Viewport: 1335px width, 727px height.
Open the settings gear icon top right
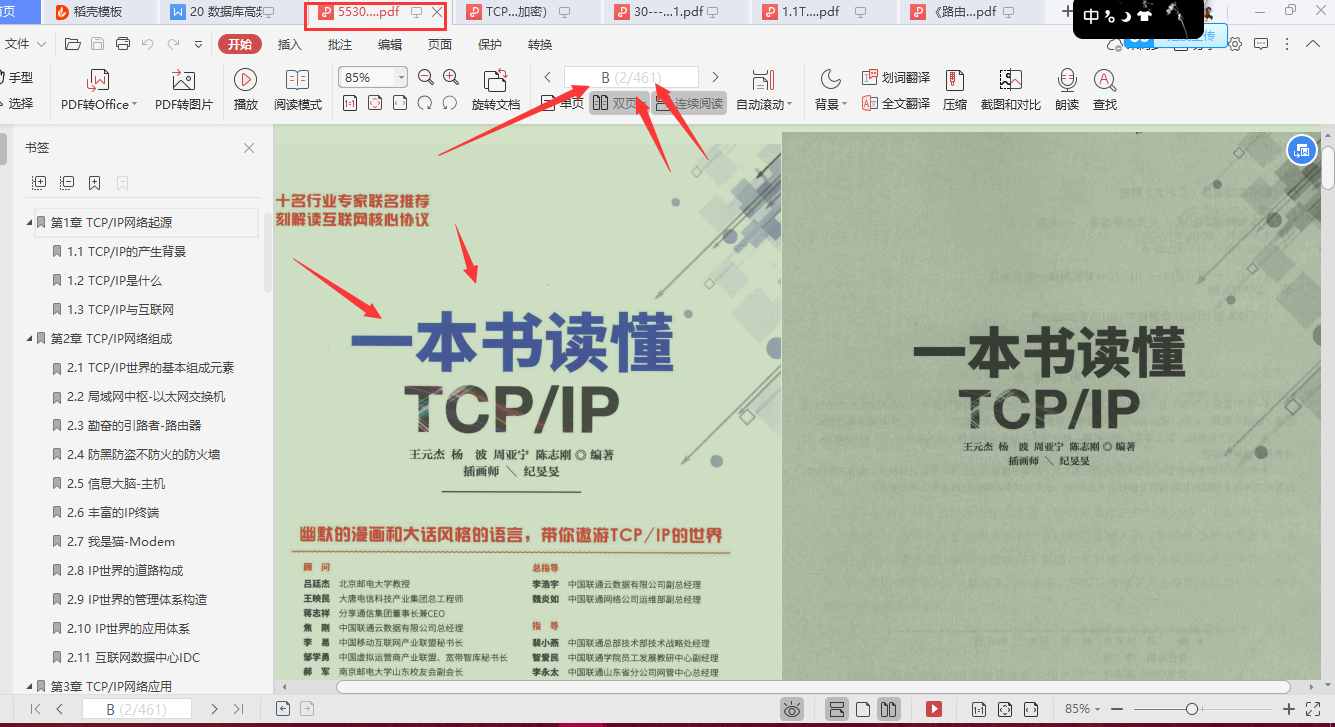(x=1236, y=44)
